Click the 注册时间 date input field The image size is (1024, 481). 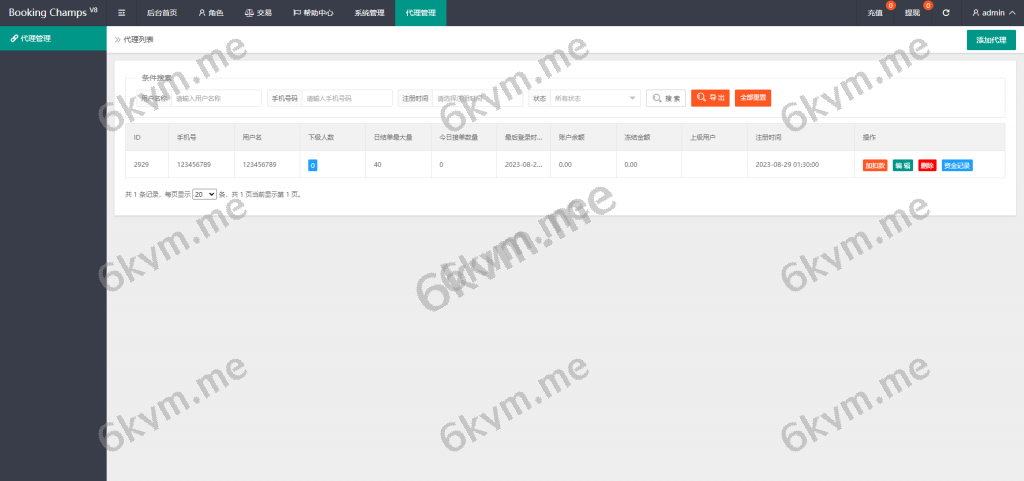pyautogui.click(x=476, y=98)
